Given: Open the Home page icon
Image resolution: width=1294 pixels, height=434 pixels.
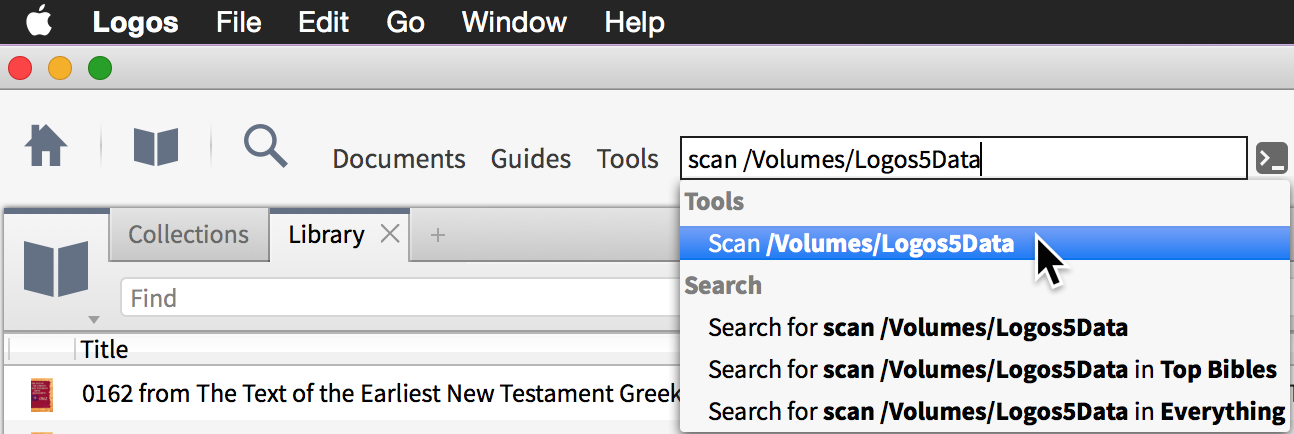Looking at the screenshot, I should 46,148.
